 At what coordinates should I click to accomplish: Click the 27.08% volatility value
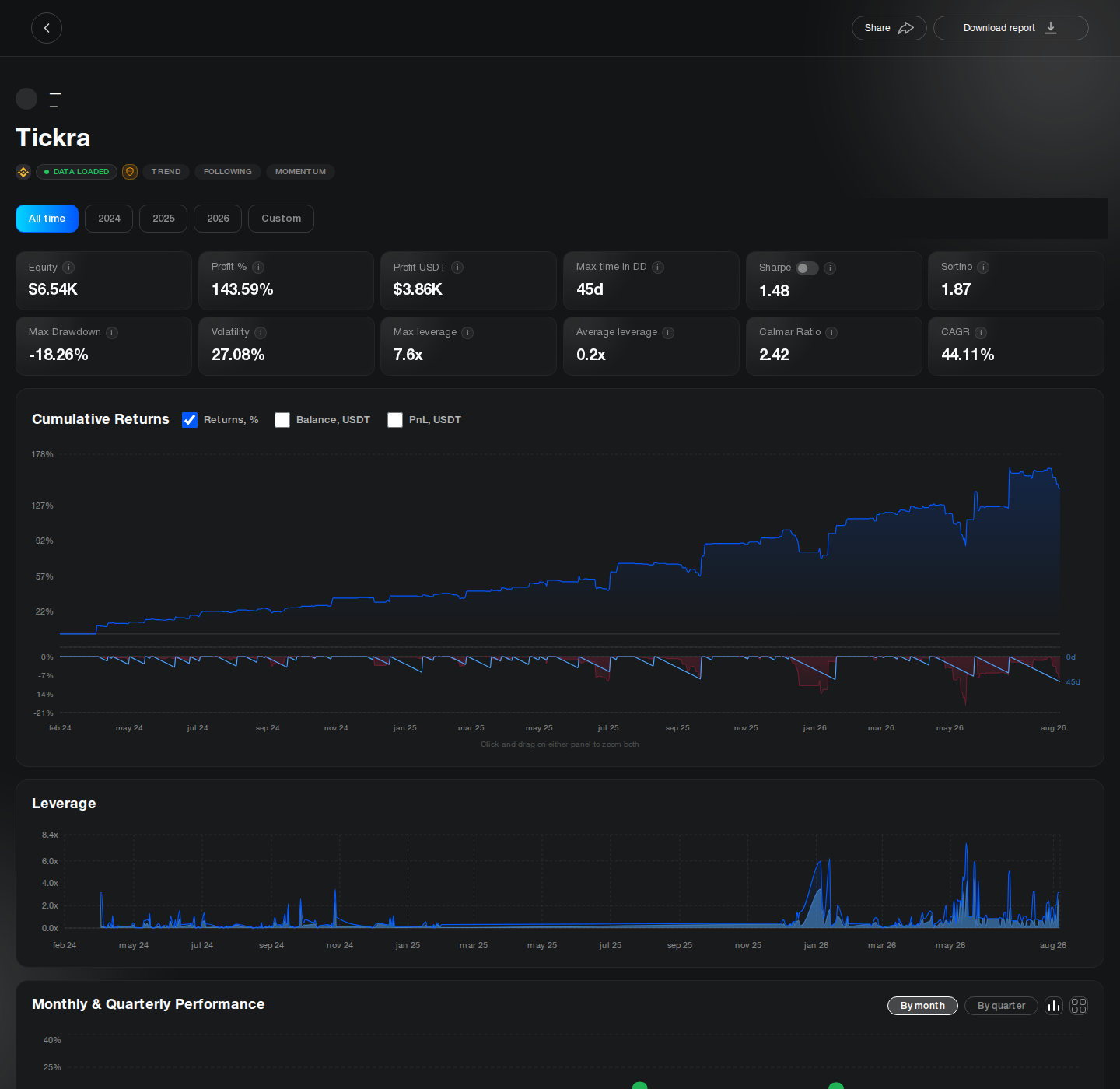238,355
